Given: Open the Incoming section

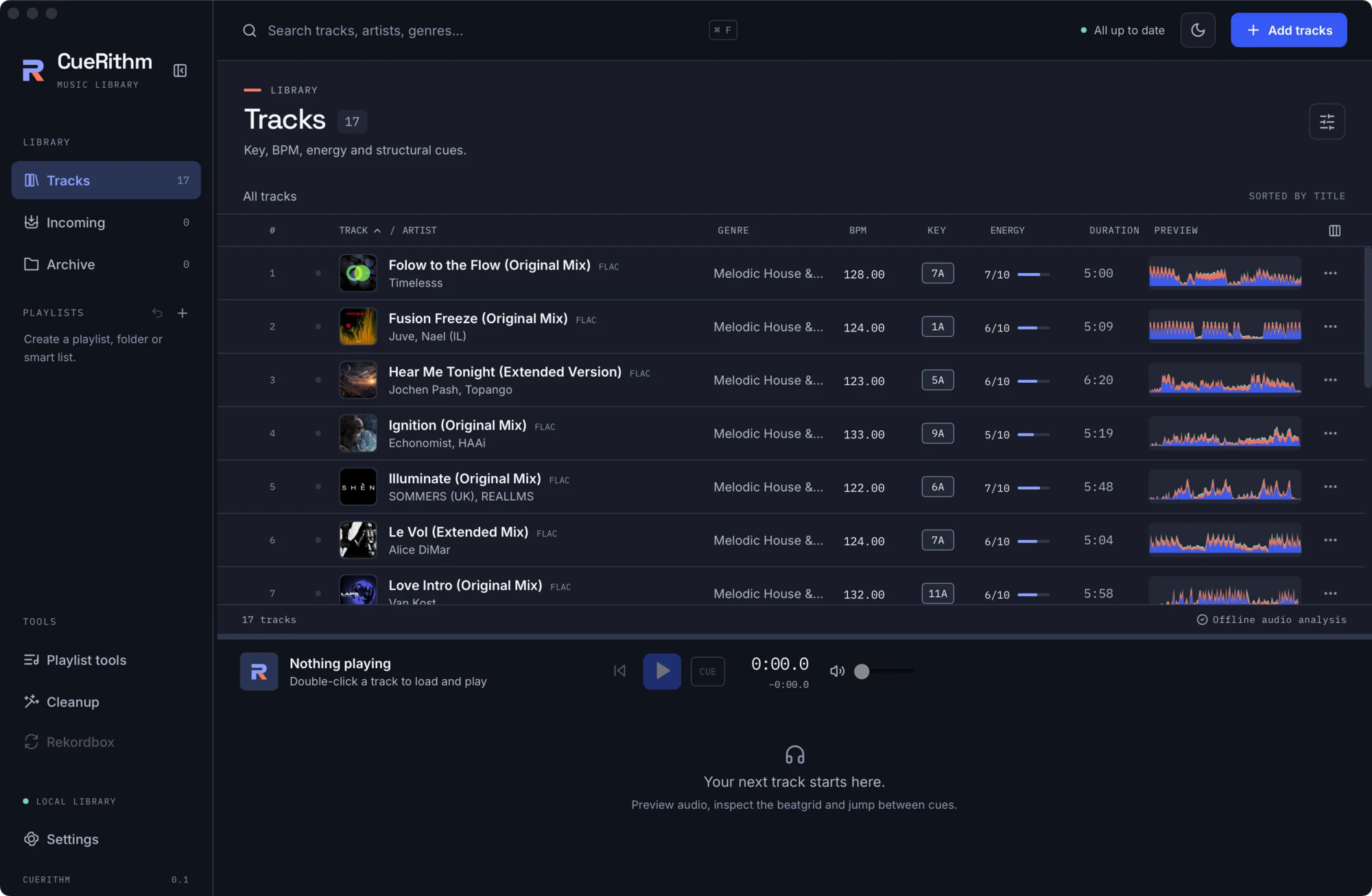Looking at the screenshot, I should tap(106, 222).
